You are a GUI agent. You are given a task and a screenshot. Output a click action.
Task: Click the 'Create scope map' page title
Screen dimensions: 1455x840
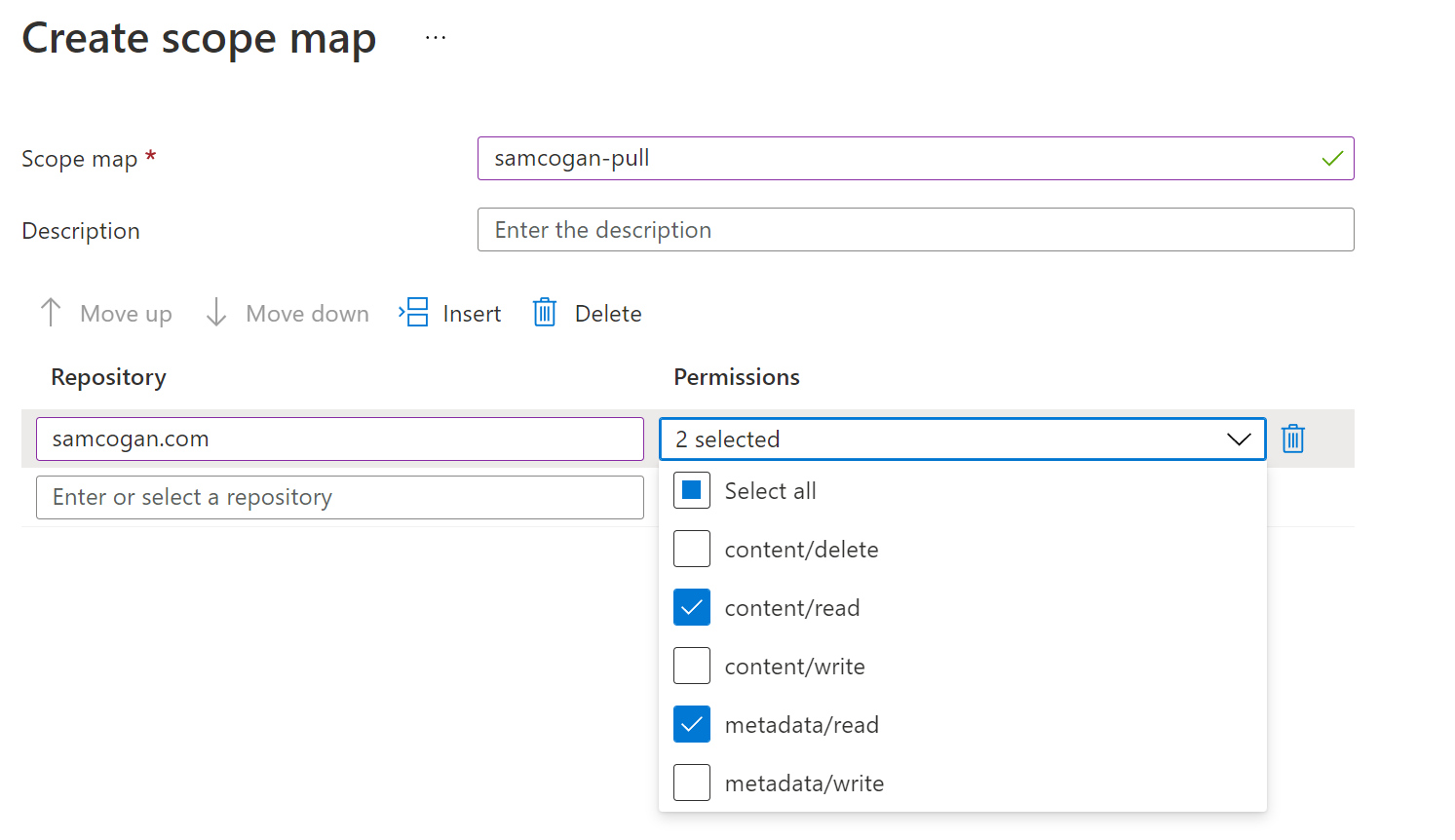[199, 40]
